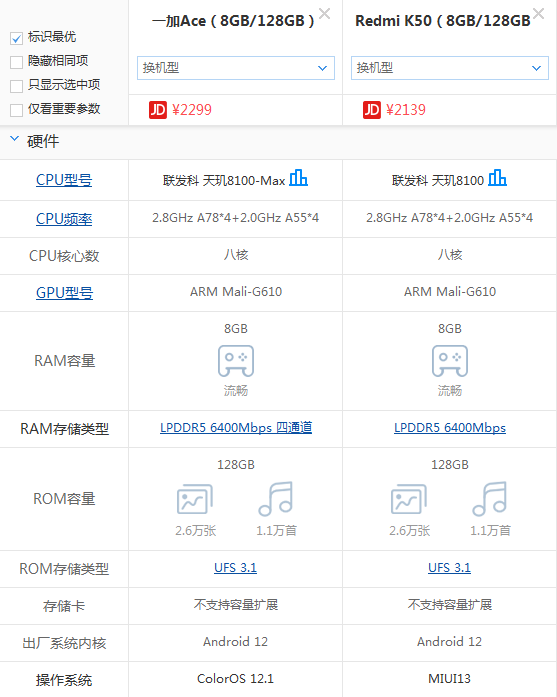Viewport: 557px width, 697px height.
Task: Remove 一加Ace from the comparison
Action: coord(325,14)
